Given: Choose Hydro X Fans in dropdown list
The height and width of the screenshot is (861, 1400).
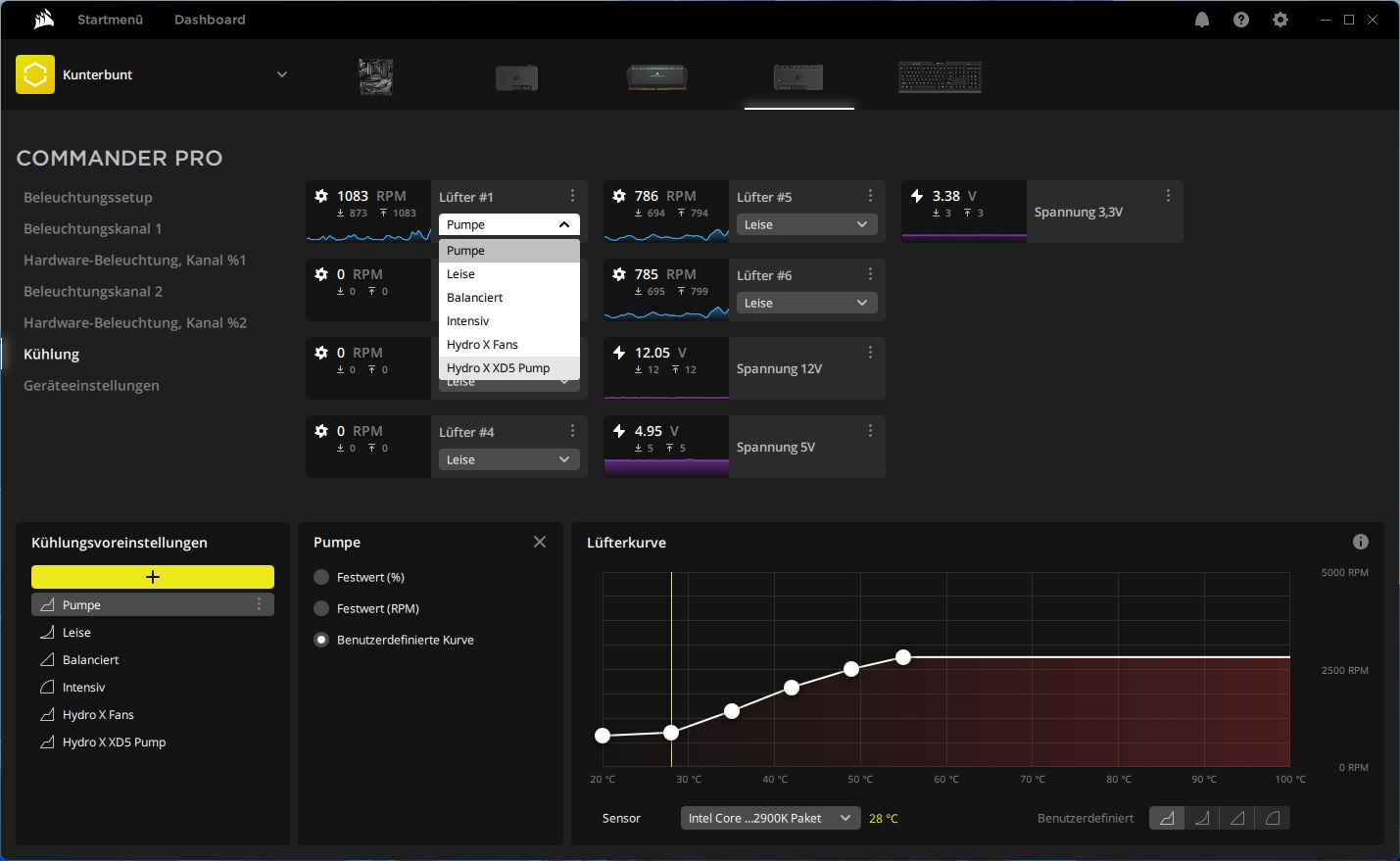Looking at the screenshot, I should [x=509, y=345].
